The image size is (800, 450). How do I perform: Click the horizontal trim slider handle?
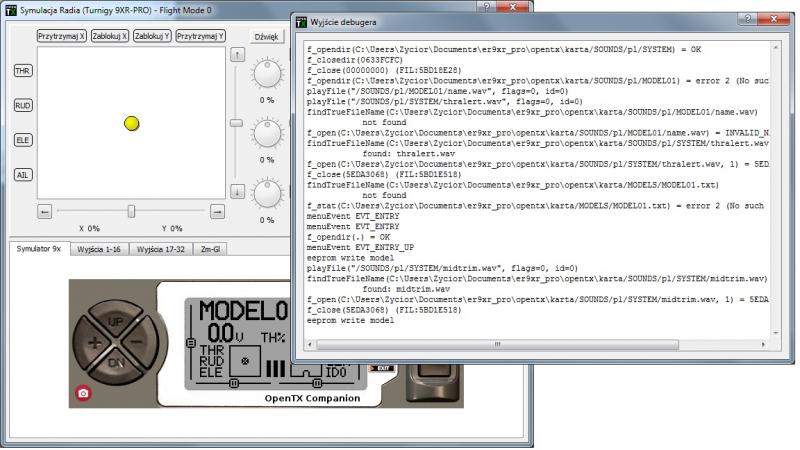coord(131,211)
